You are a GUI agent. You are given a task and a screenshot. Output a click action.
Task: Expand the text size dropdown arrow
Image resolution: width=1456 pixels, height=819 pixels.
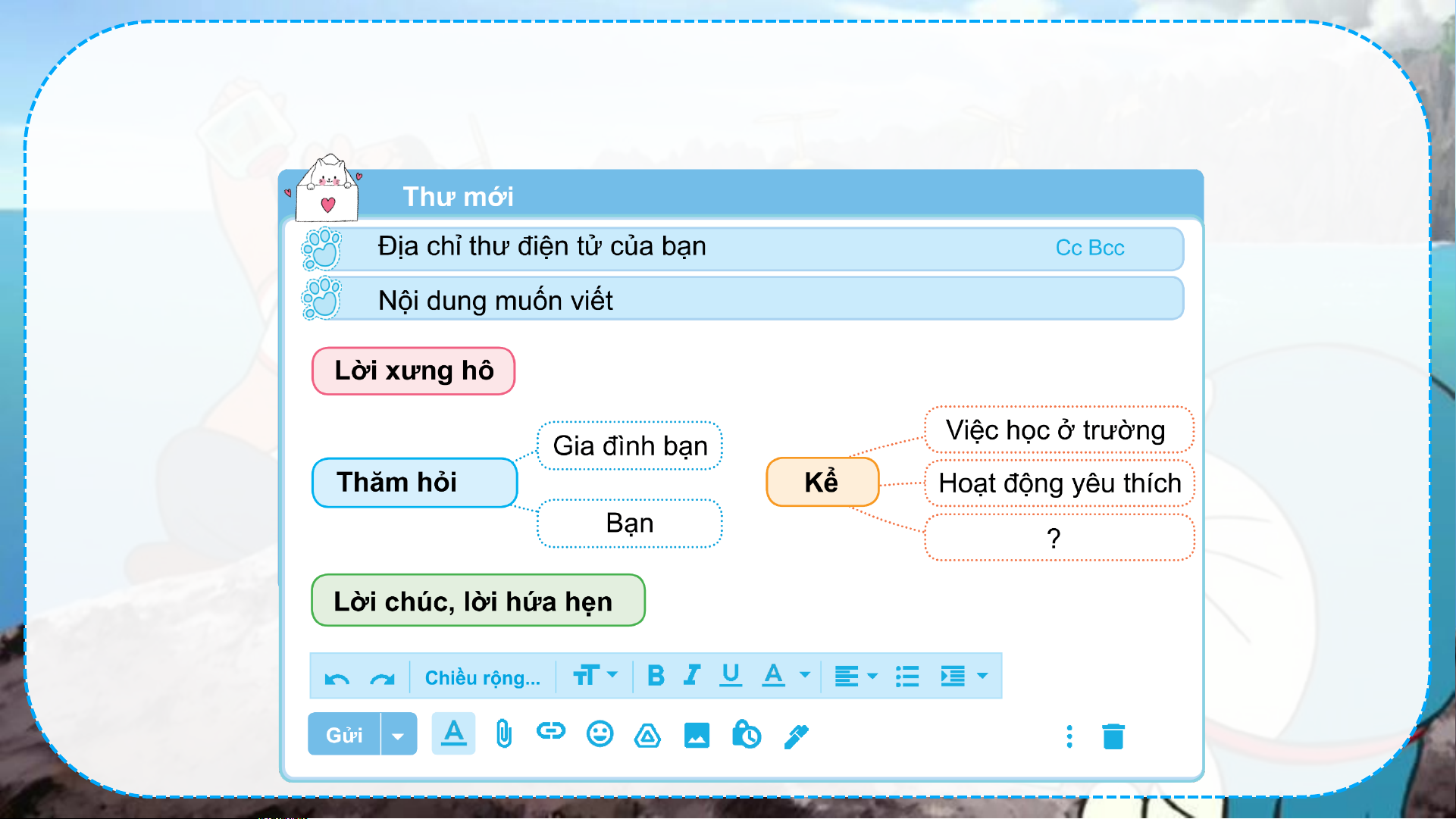click(x=612, y=674)
